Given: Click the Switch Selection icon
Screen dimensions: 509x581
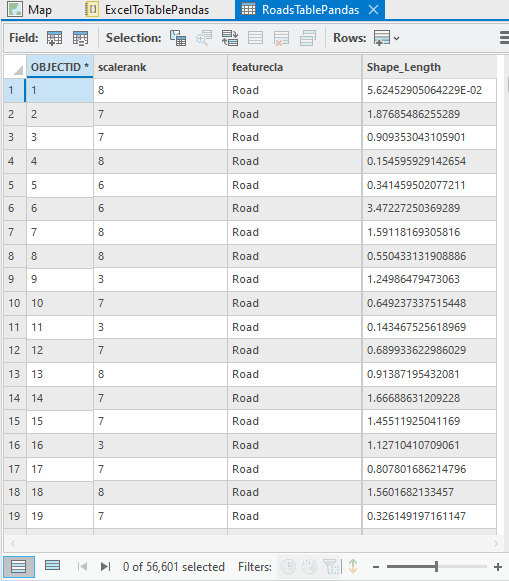Looking at the screenshot, I should (230, 38).
